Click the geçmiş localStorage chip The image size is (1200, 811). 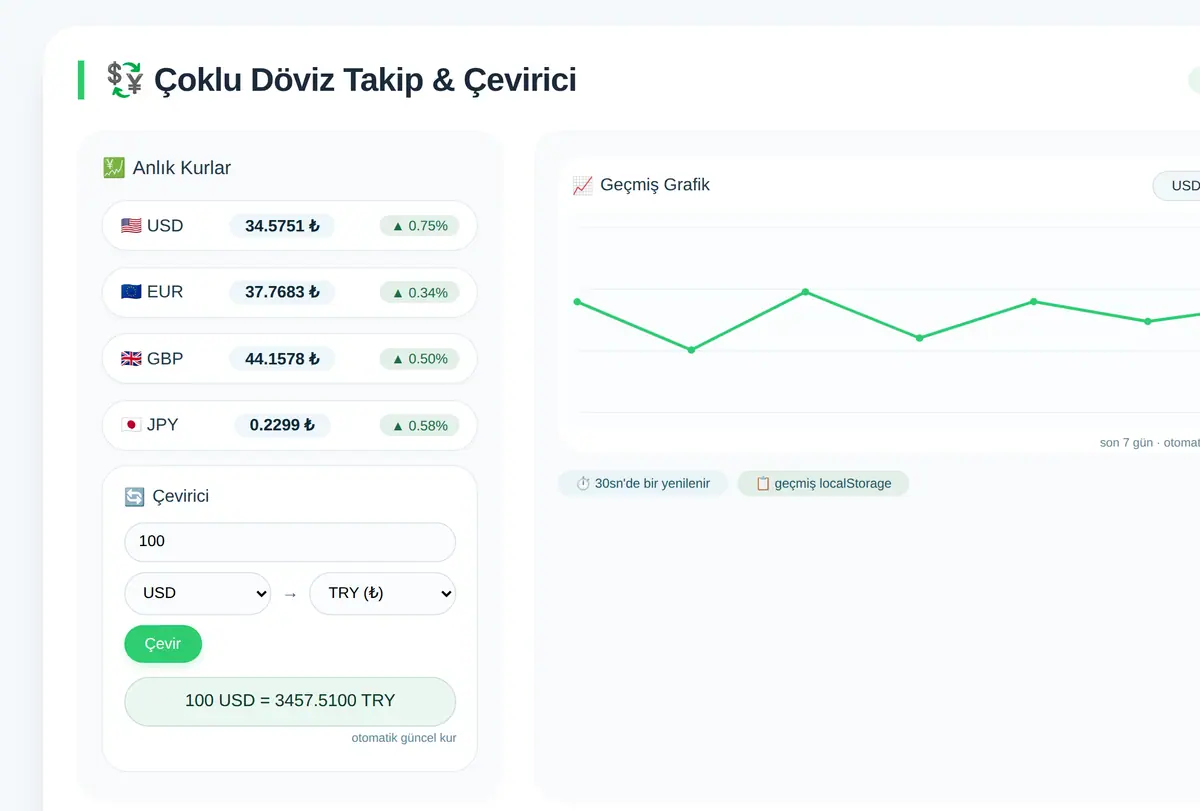[x=823, y=483]
